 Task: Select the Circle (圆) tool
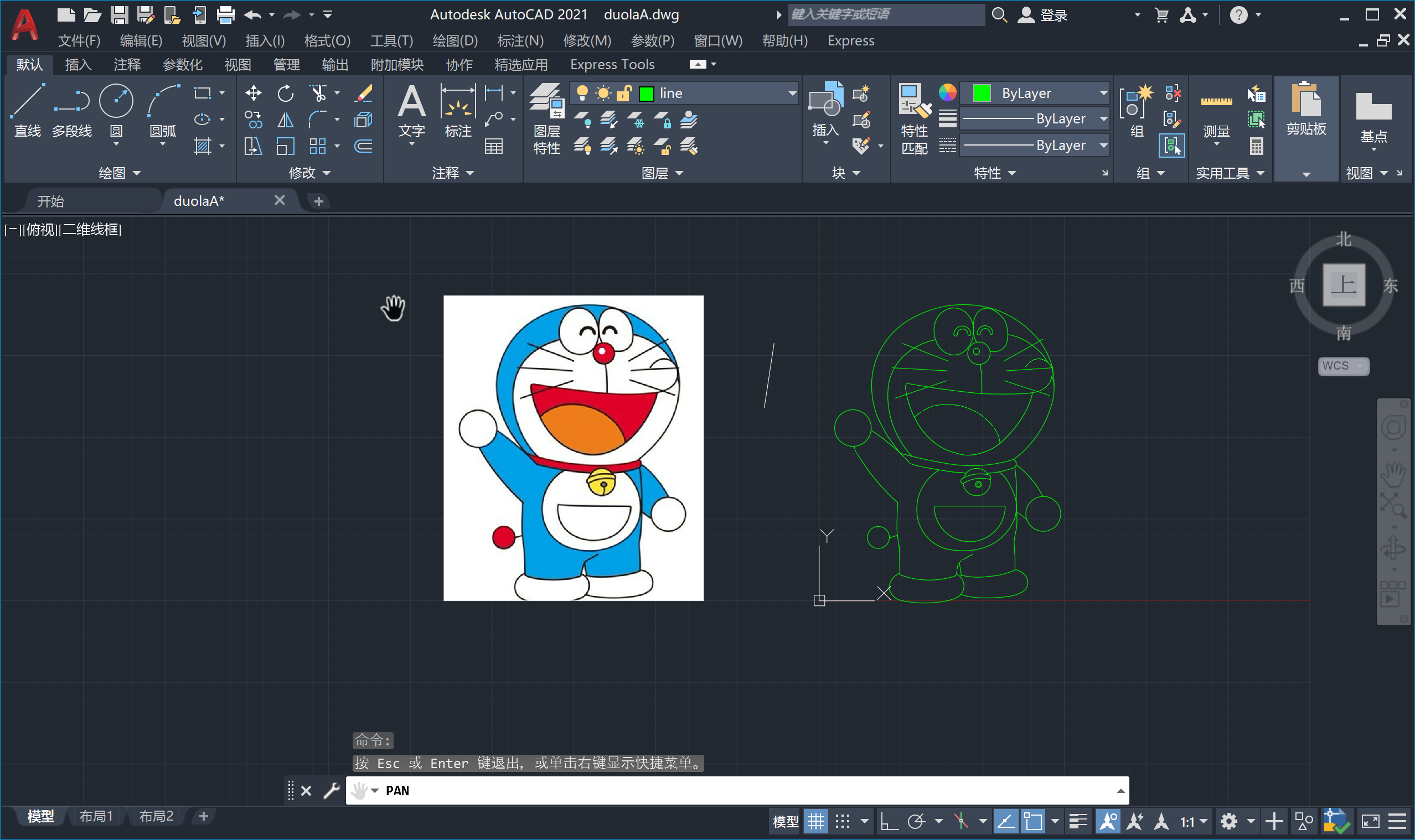pyautogui.click(x=116, y=111)
